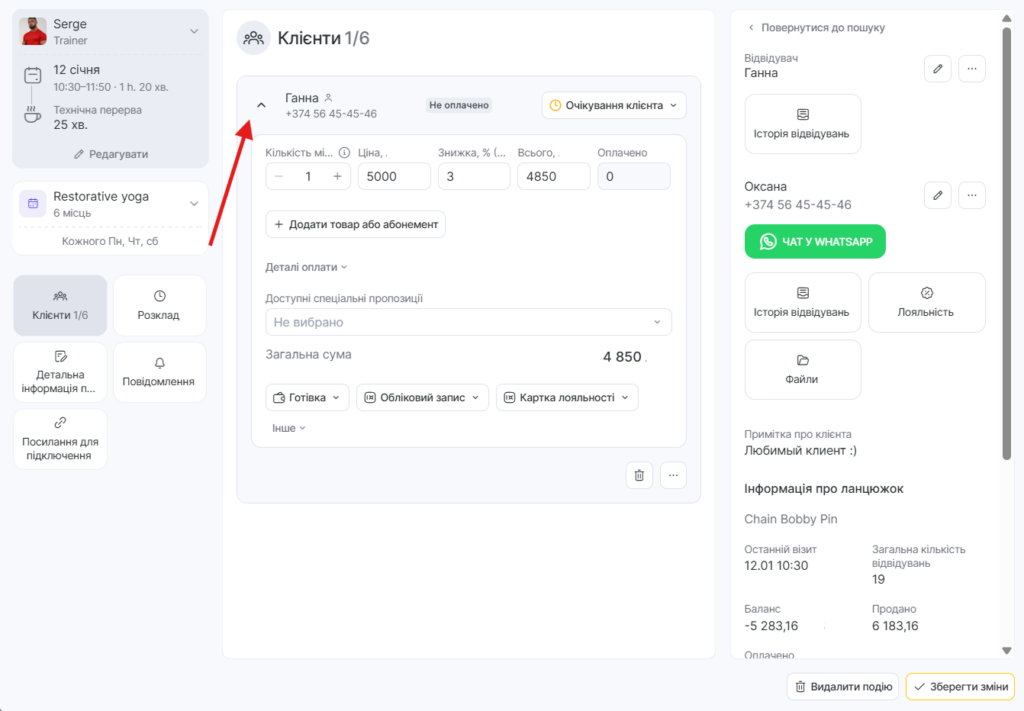The image size is (1024, 711).
Task: Click the pencil edit icon beside Оксана
Action: point(937,195)
